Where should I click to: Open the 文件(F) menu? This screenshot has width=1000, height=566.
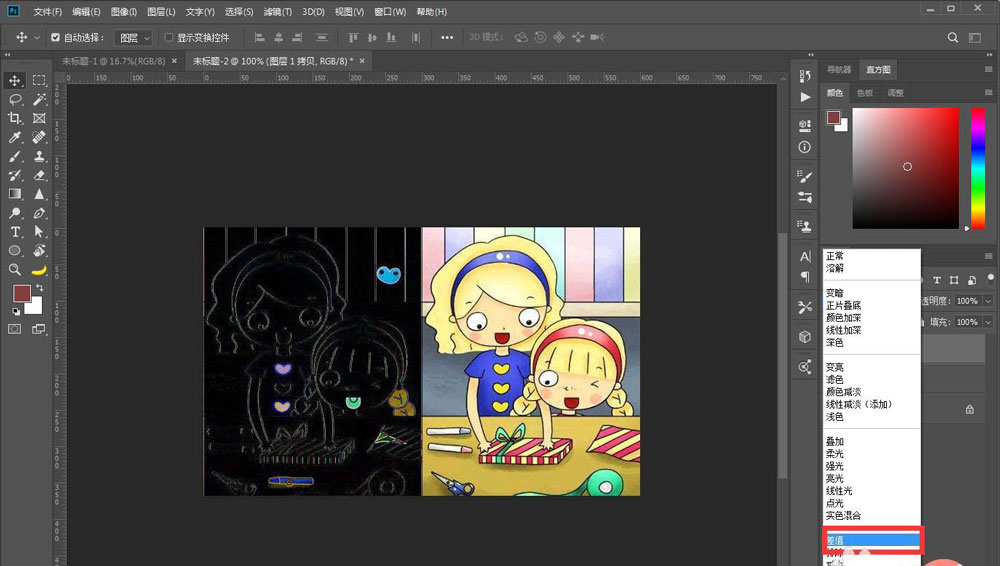click(x=48, y=11)
